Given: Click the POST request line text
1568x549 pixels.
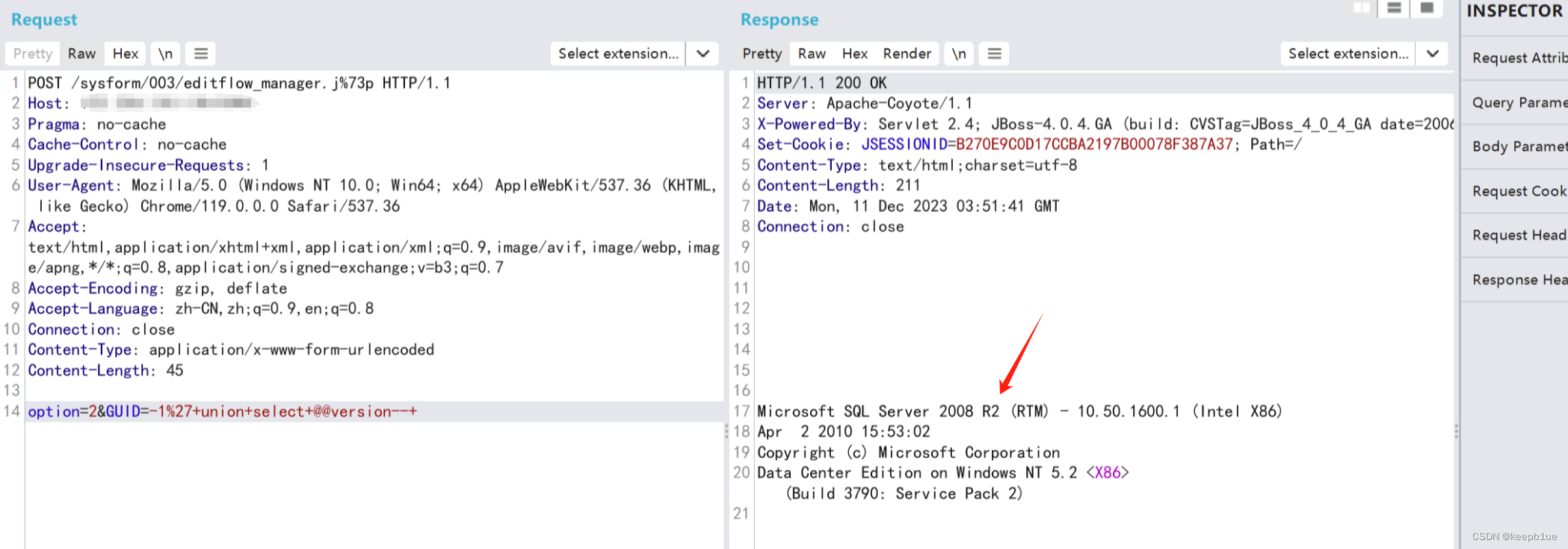Looking at the screenshot, I should (x=239, y=83).
